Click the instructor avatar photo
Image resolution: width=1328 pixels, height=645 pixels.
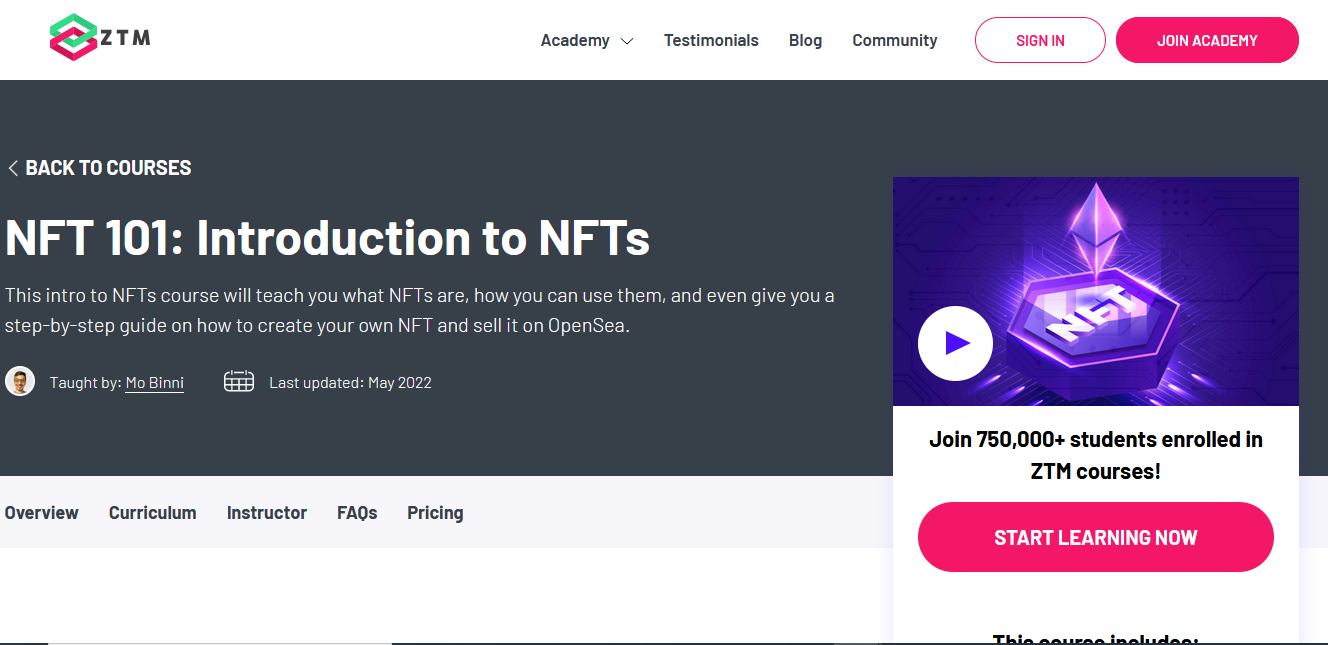20,381
